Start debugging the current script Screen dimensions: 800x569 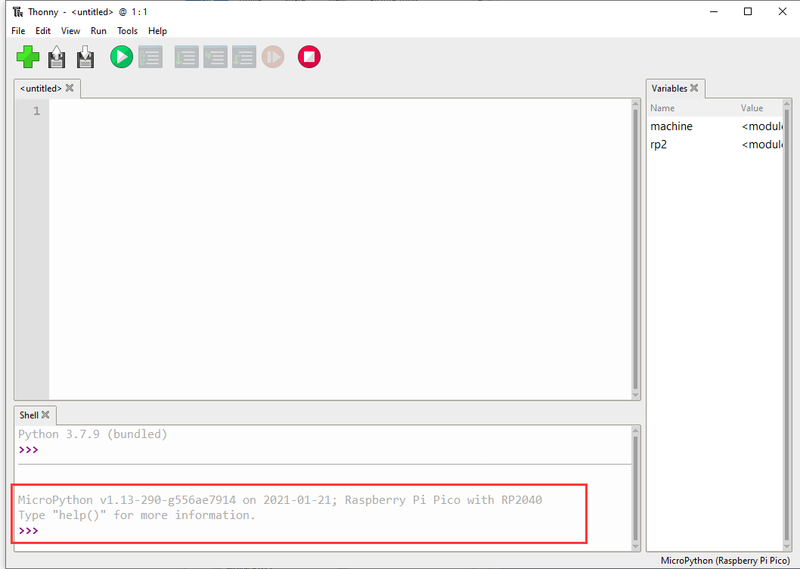(x=151, y=57)
